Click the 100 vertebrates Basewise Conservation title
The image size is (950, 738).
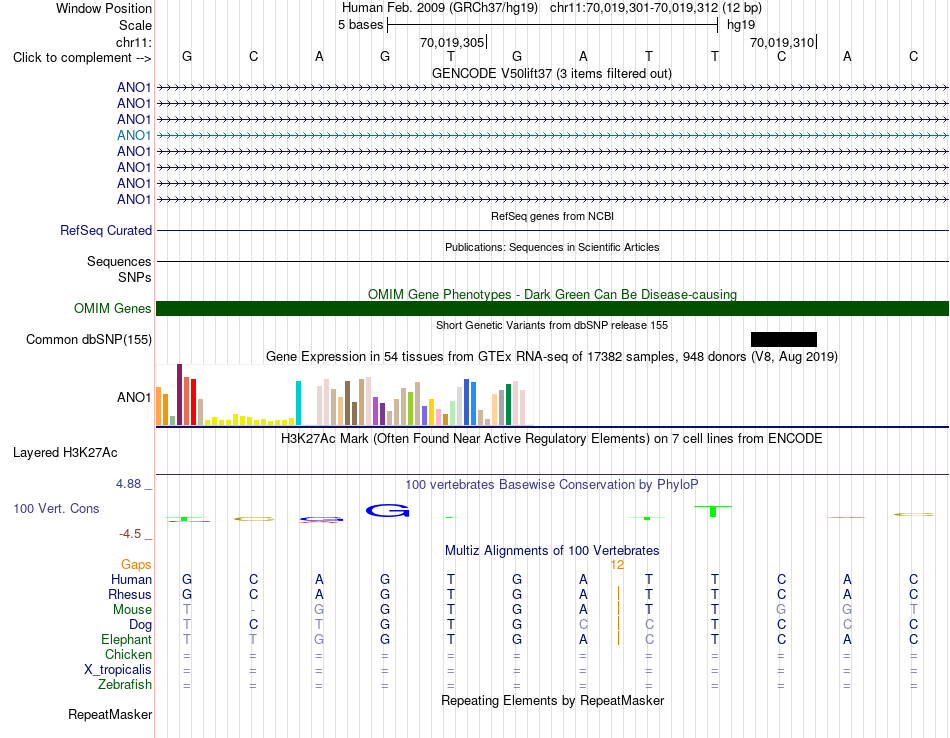pyautogui.click(x=552, y=485)
